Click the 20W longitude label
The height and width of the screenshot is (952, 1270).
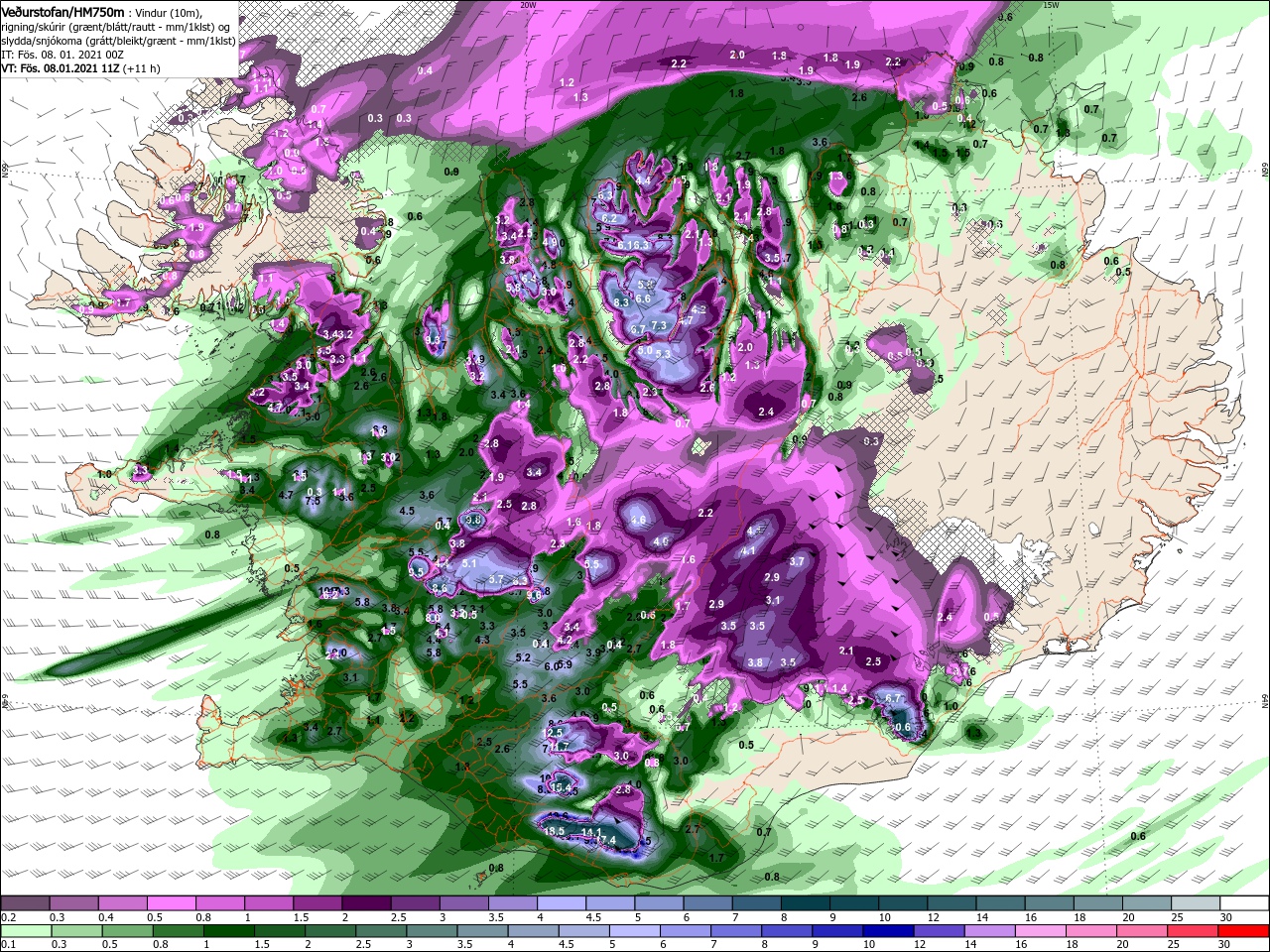(528, 5)
